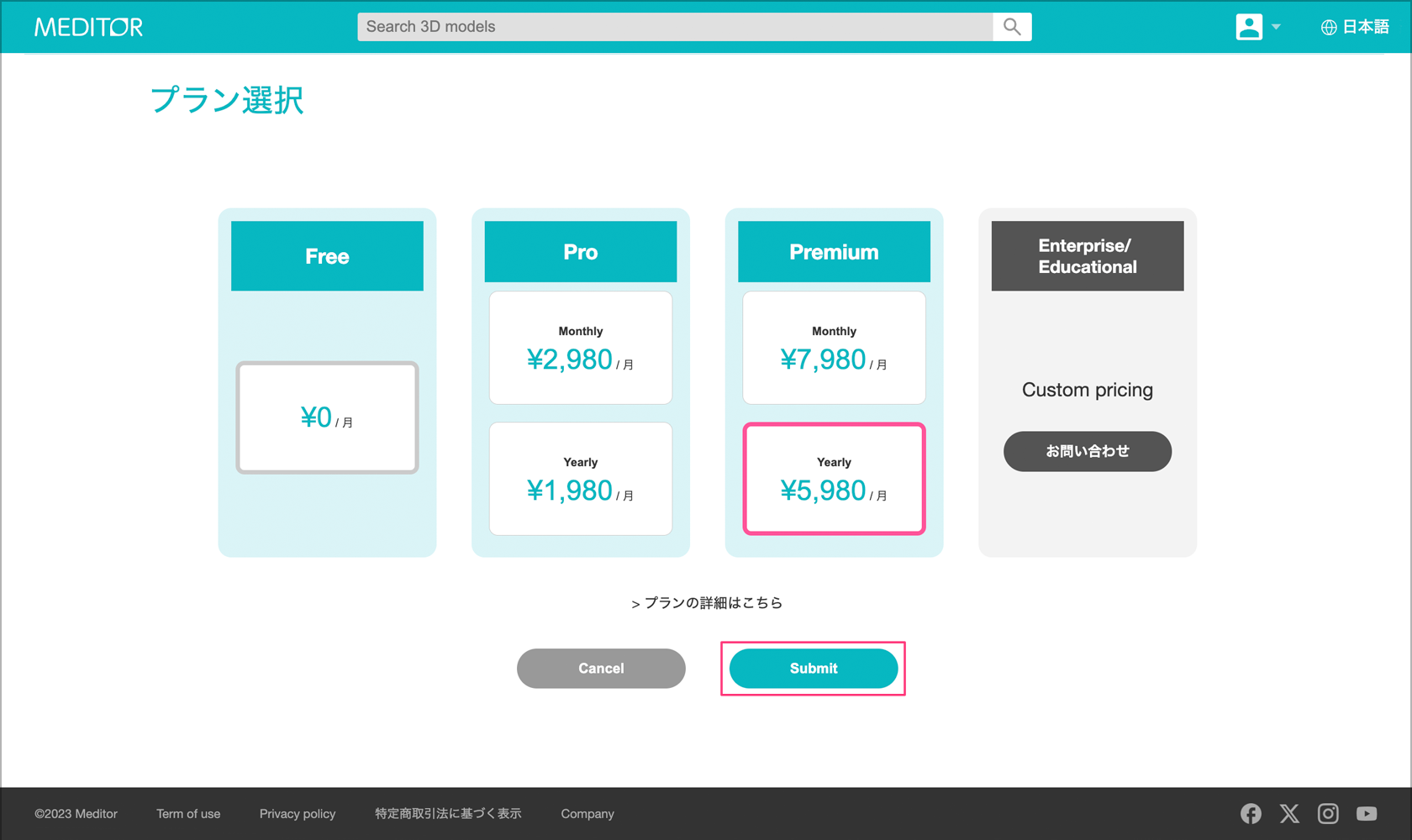Click the MEDITOR logo

coord(88,27)
